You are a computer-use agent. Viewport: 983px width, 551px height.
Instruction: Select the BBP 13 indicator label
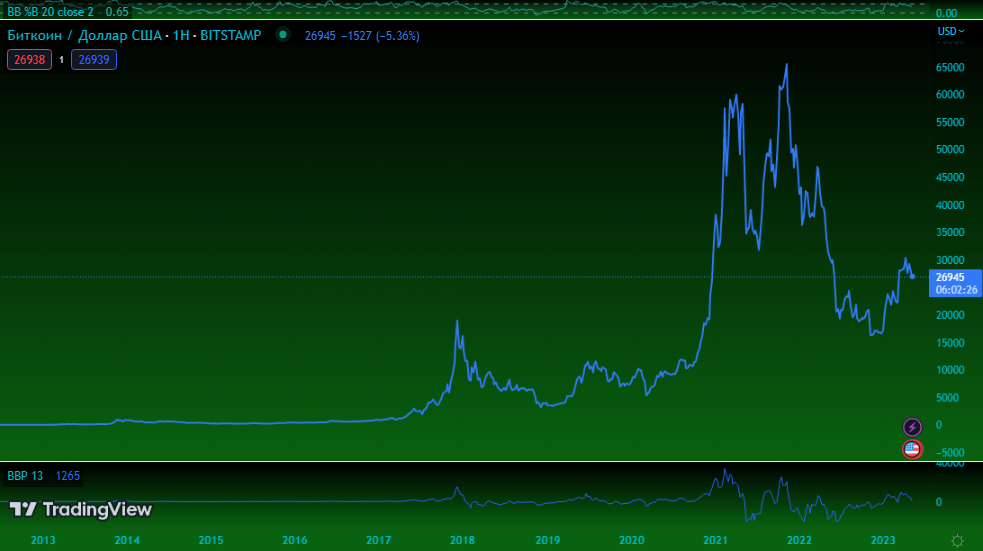tap(25, 476)
